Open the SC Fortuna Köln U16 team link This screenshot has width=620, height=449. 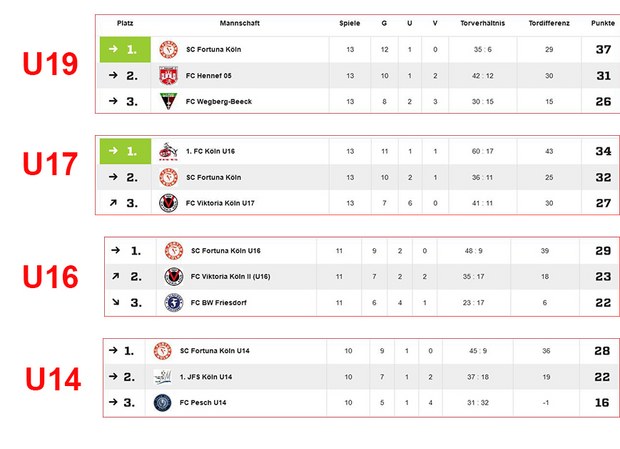226,251
